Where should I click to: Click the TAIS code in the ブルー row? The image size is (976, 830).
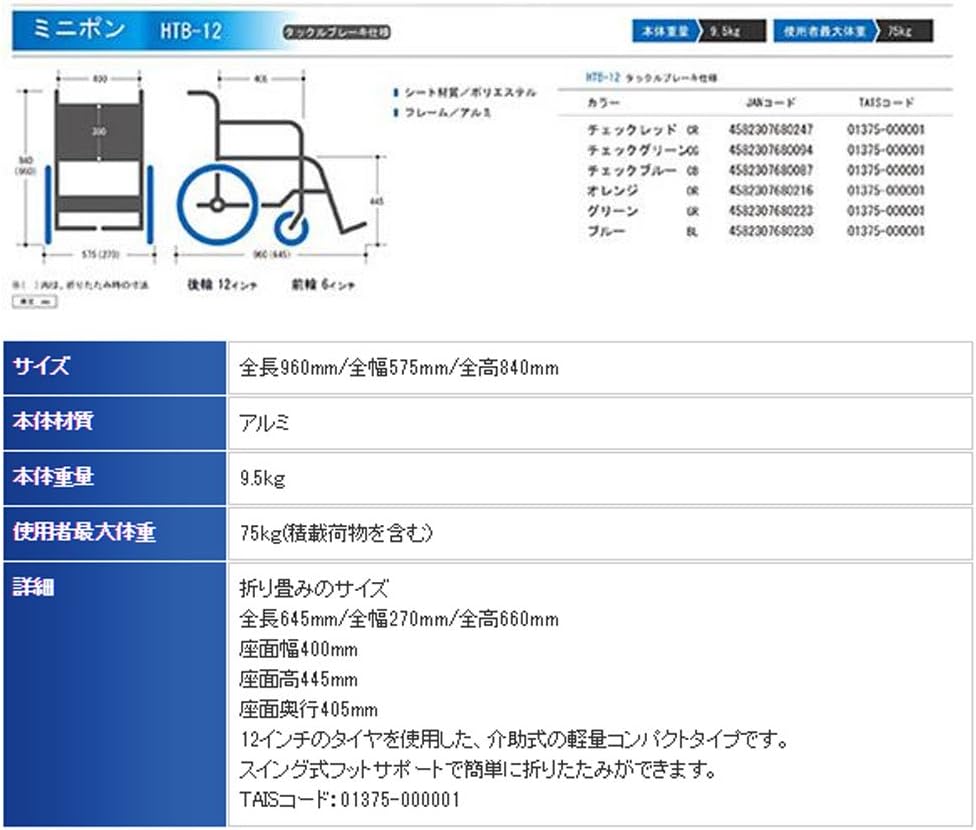886,231
